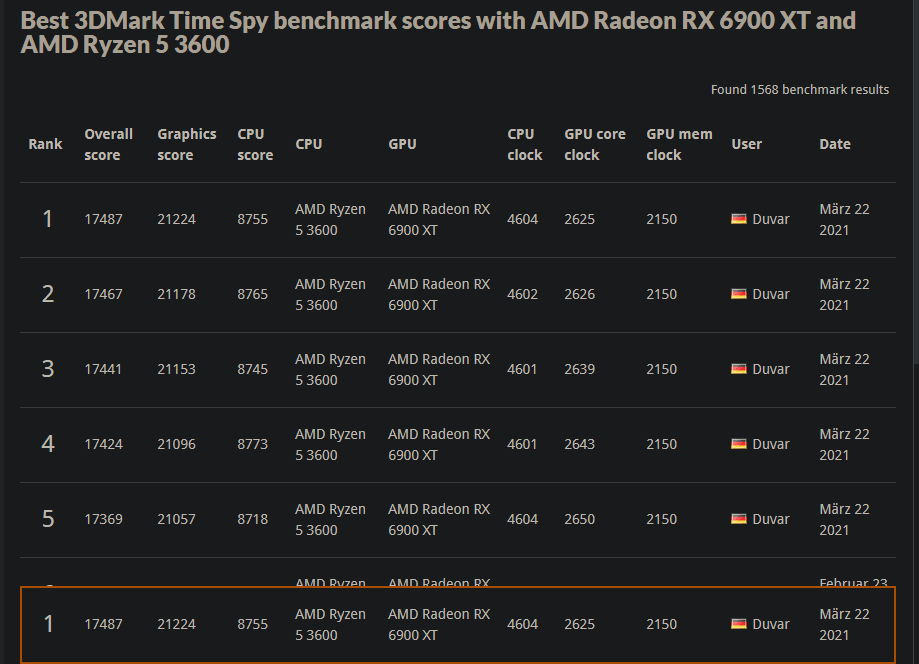Select graphics score 21178
This screenshot has width=919, height=664.
[176, 294]
